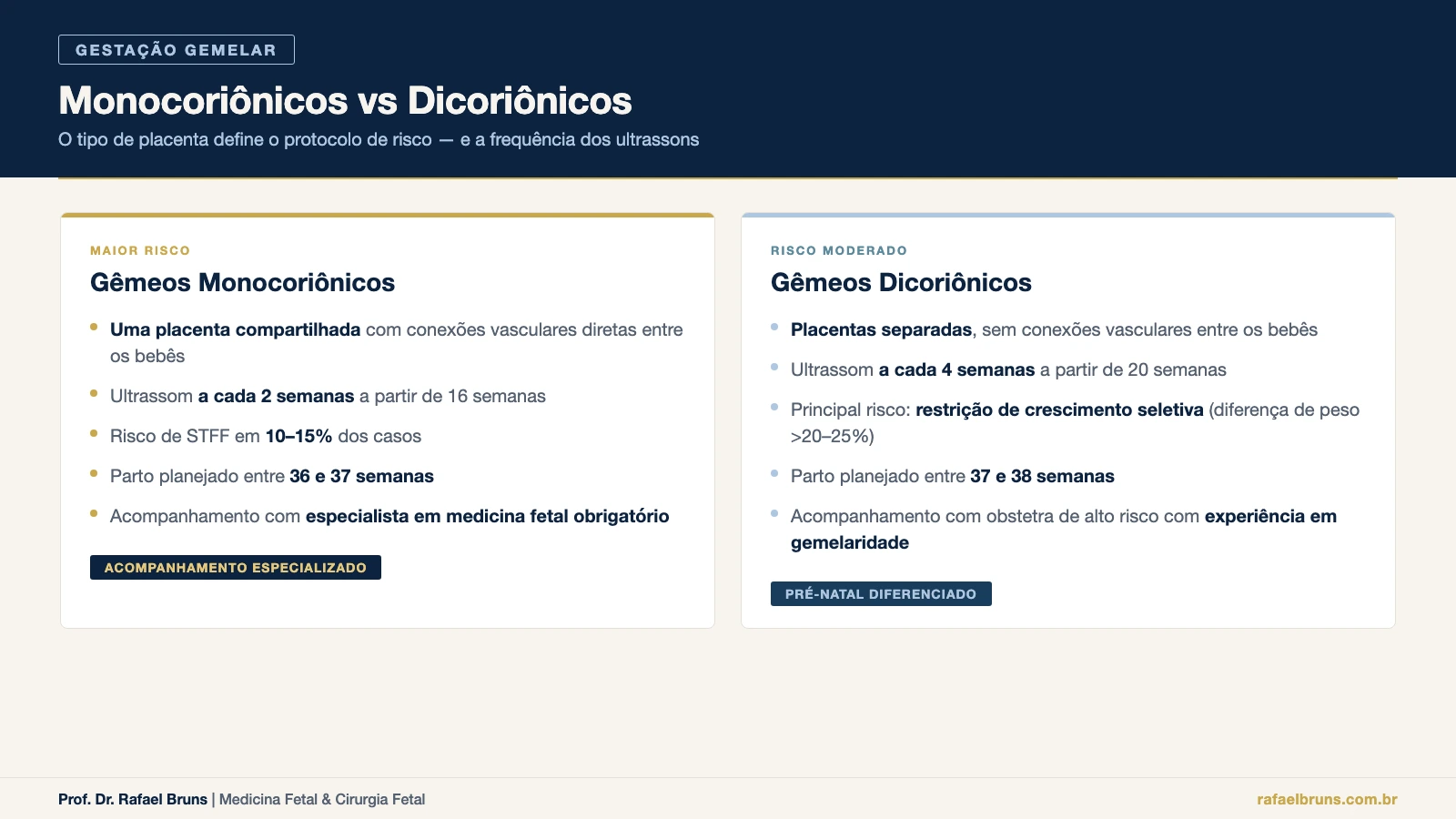
Task: Select the MAIOR RISCO label
Action: [139, 250]
